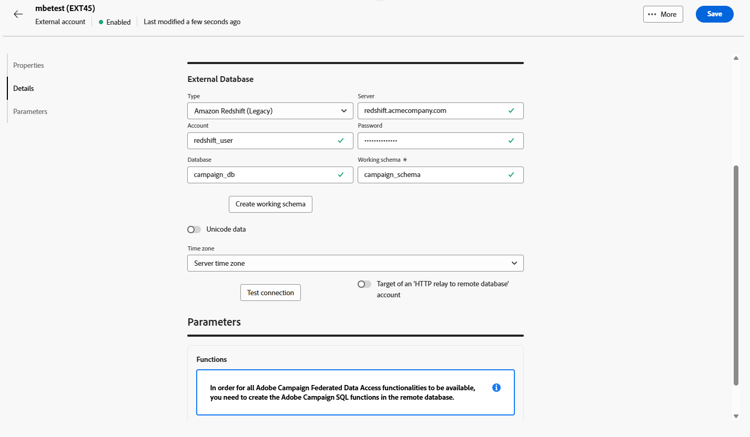This screenshot has height=437, width=750.
Task: Switch to the Properties section
Action: coord(29,66)
